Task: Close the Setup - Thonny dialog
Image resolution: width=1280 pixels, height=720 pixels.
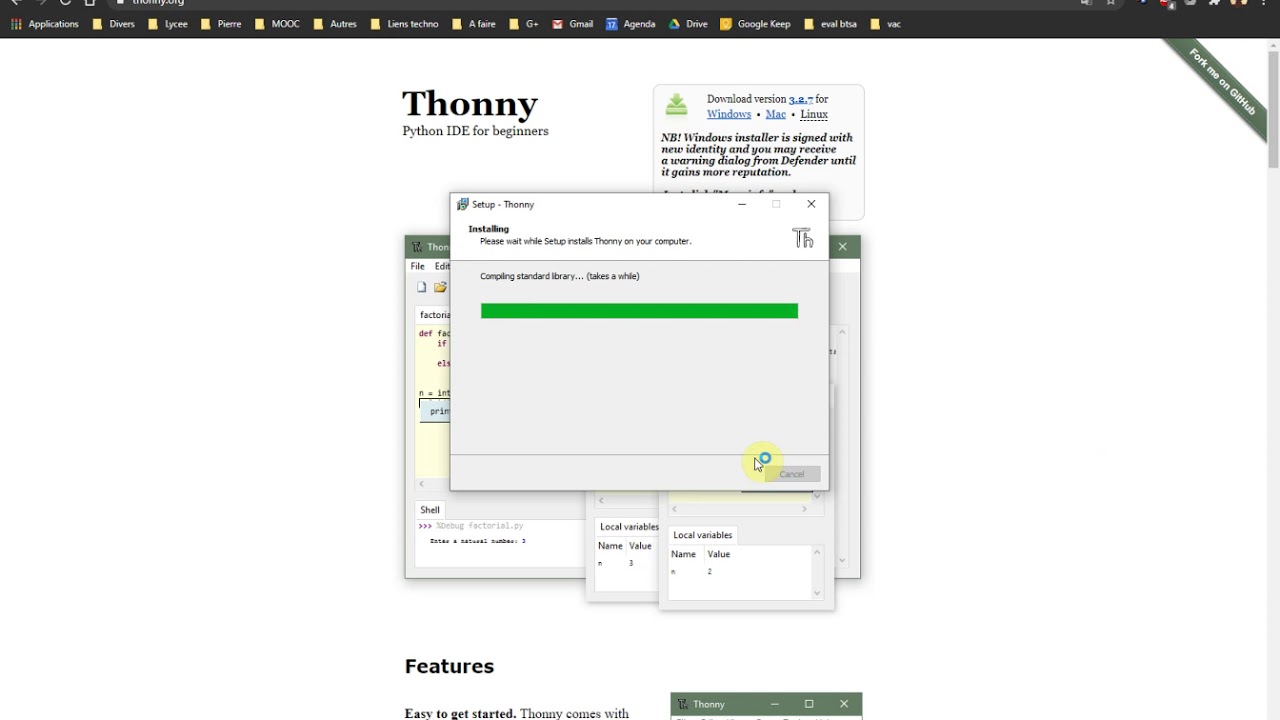Action: (811, 204)
